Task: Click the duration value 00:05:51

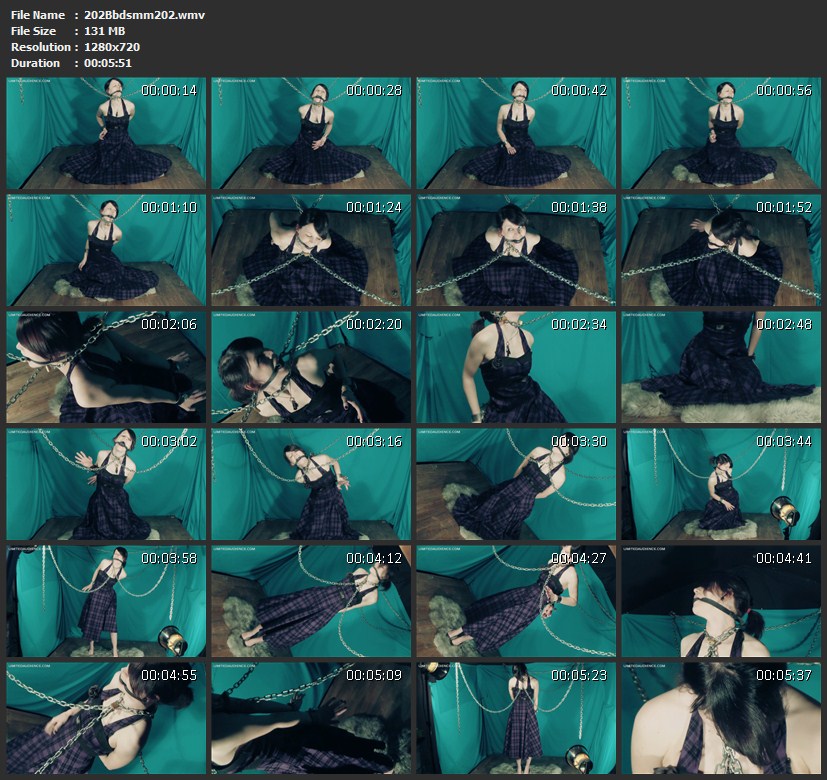Action: click(108, 63)
